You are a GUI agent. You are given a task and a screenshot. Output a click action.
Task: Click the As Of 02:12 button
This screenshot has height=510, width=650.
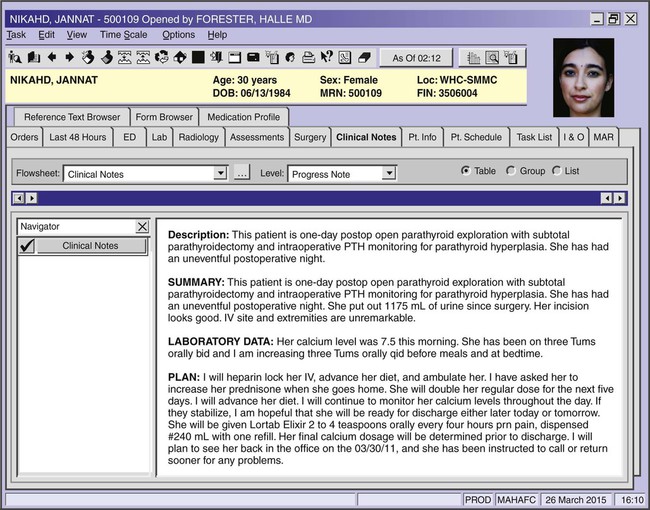tap(416, 58)
